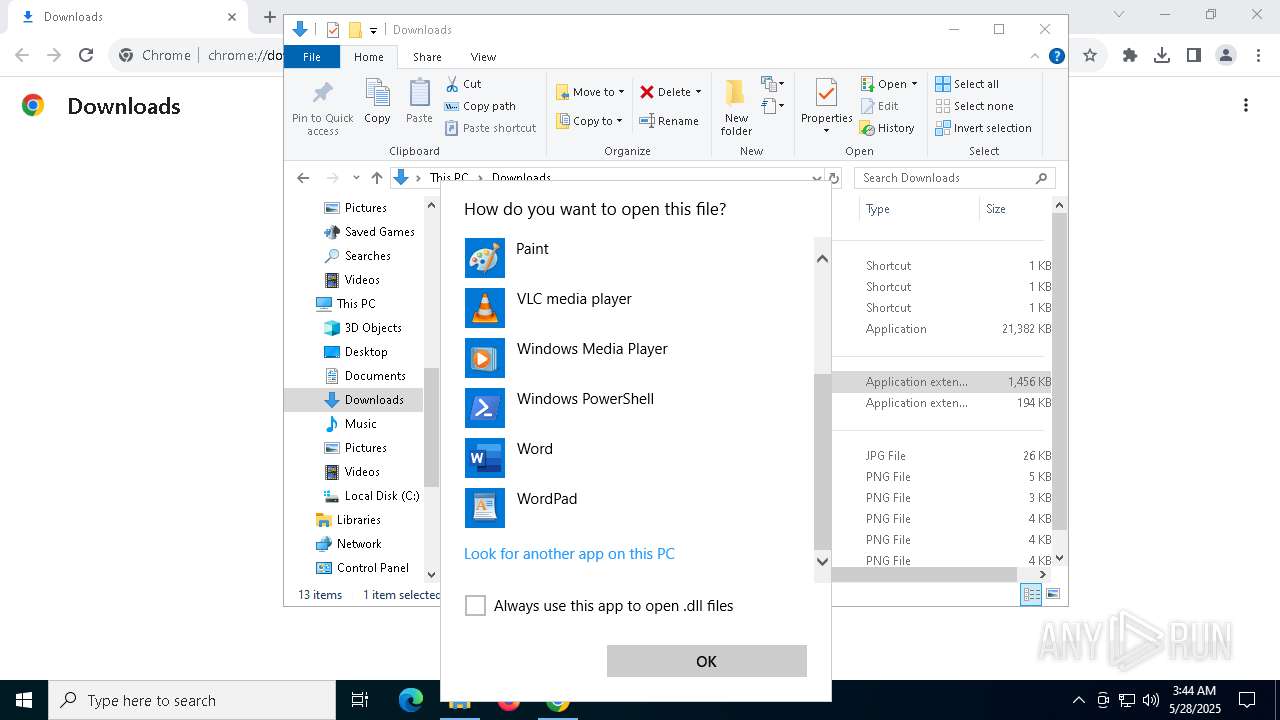Create a New folder
This screenshot has height=720, width=1280.
(x=736, y=107)
